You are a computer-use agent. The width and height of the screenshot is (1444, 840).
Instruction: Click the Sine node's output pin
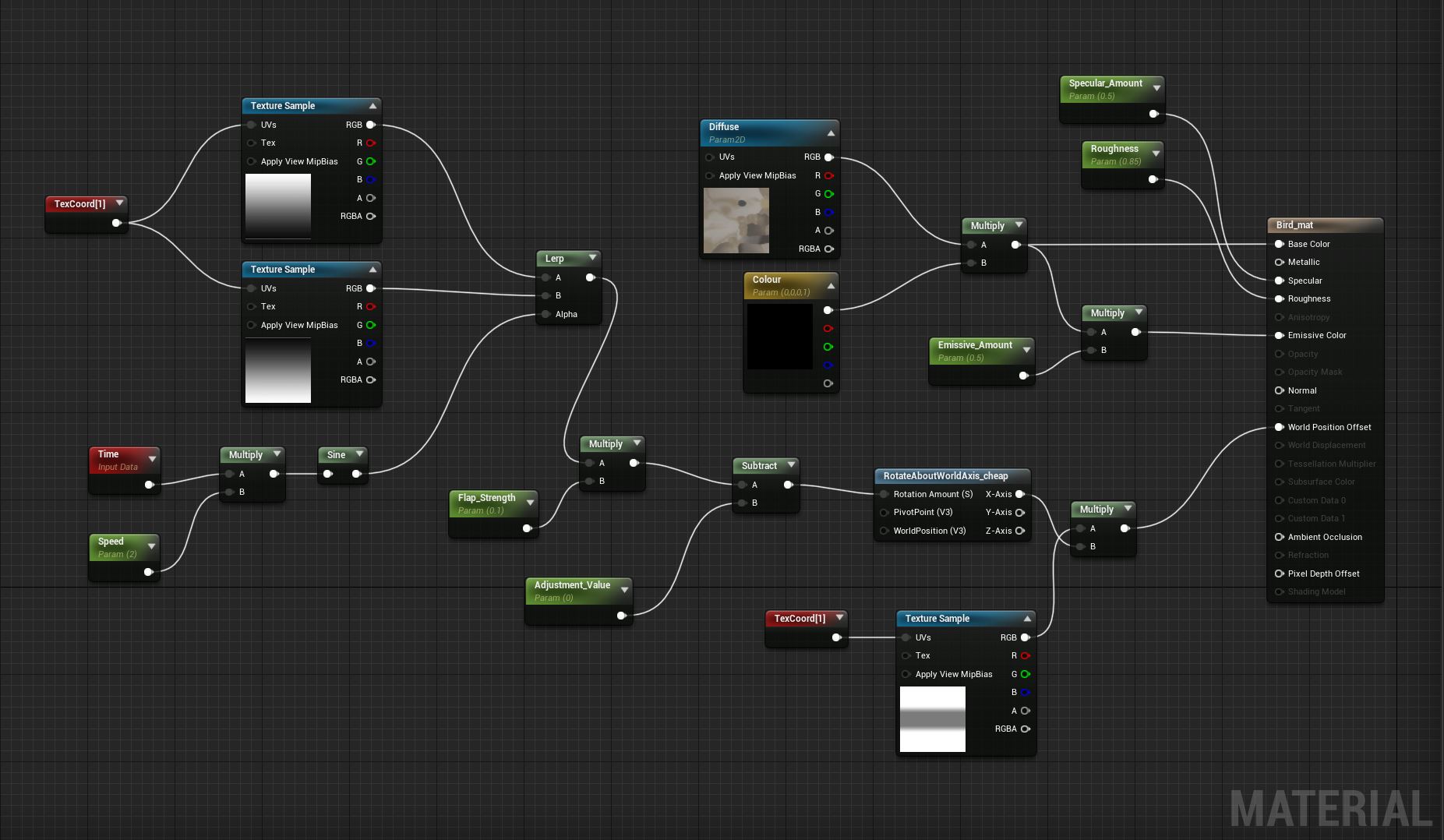(x=356, y=474)
